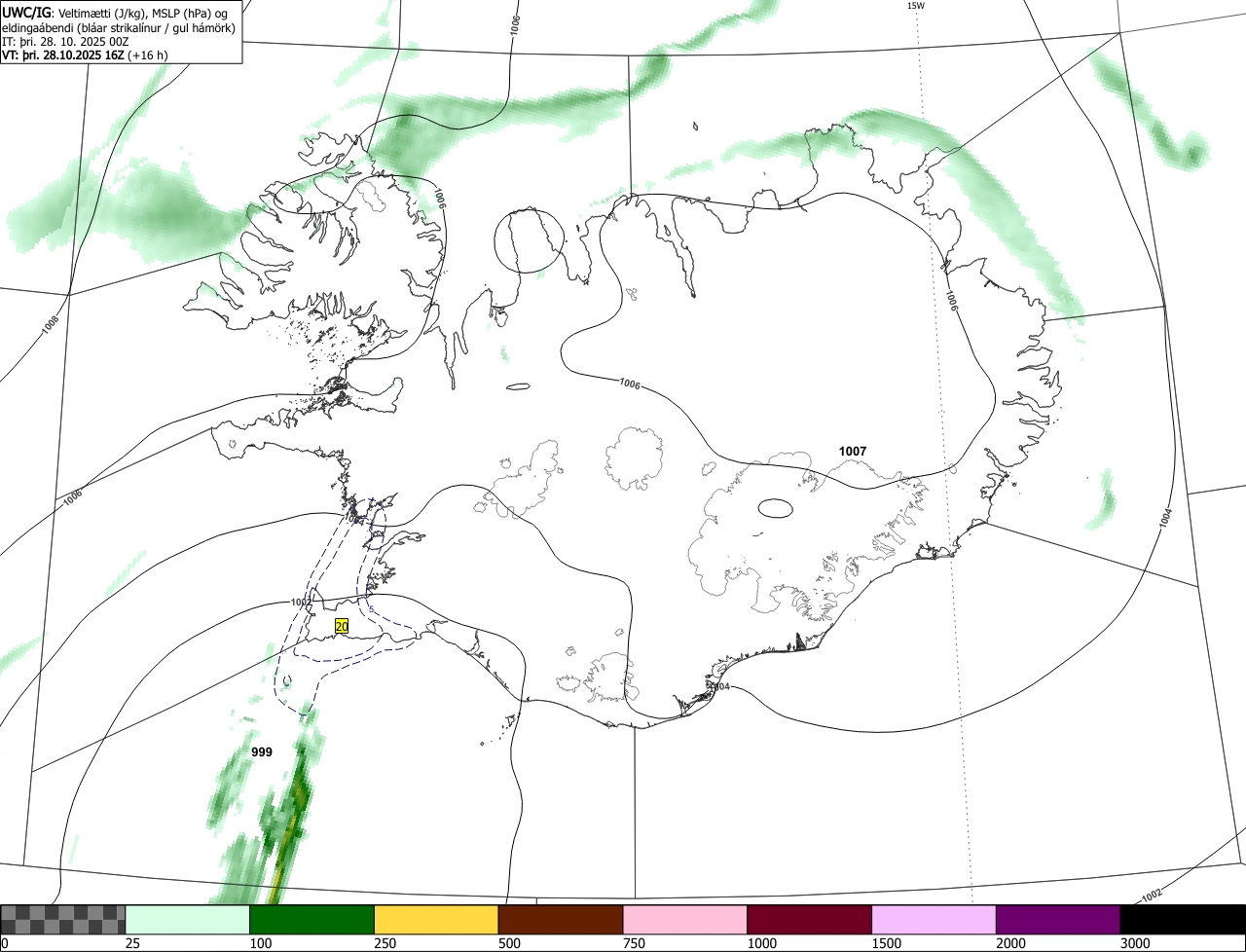Select the brown 500–750 legend swatch
The image size is (1246, 952).
pos(561,920)
